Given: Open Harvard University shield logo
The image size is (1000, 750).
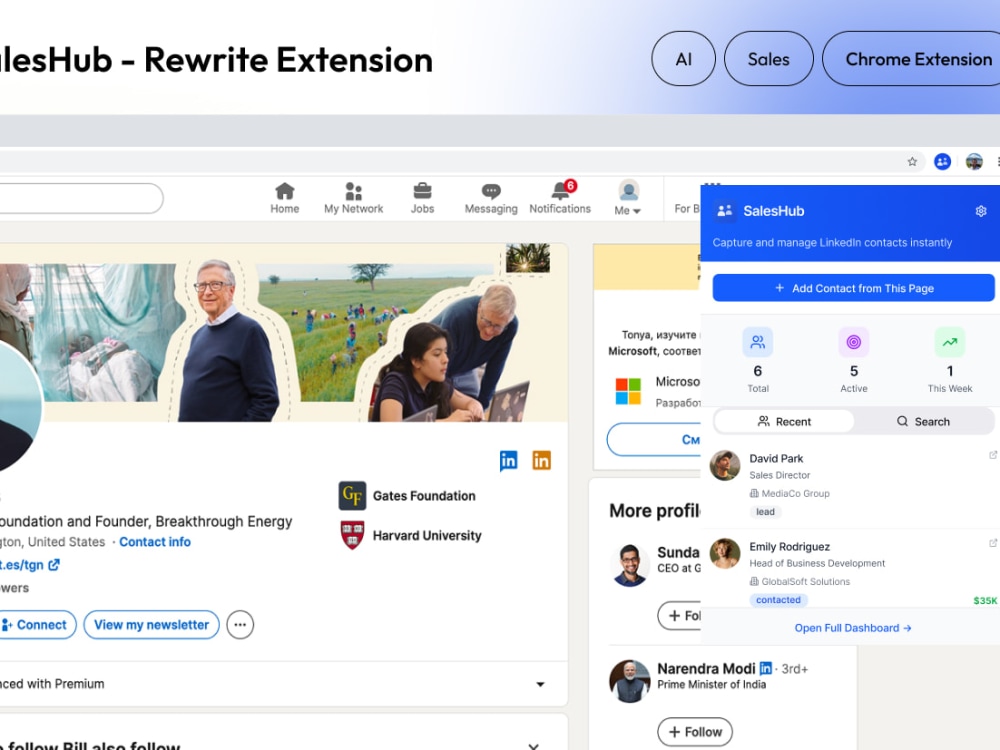Looking at the screenshot, I should [352, 535].
